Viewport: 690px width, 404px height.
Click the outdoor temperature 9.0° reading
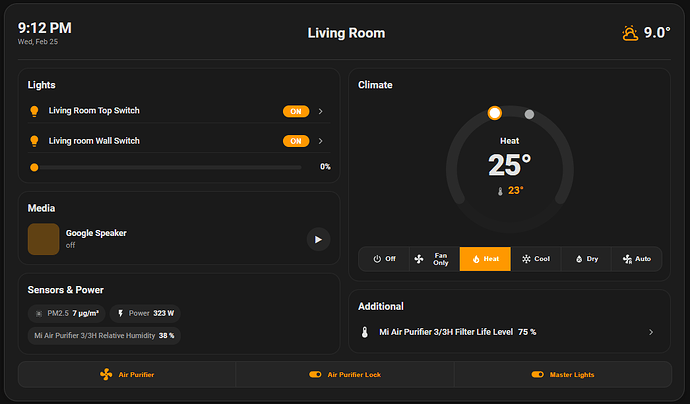tap(657, 33)
